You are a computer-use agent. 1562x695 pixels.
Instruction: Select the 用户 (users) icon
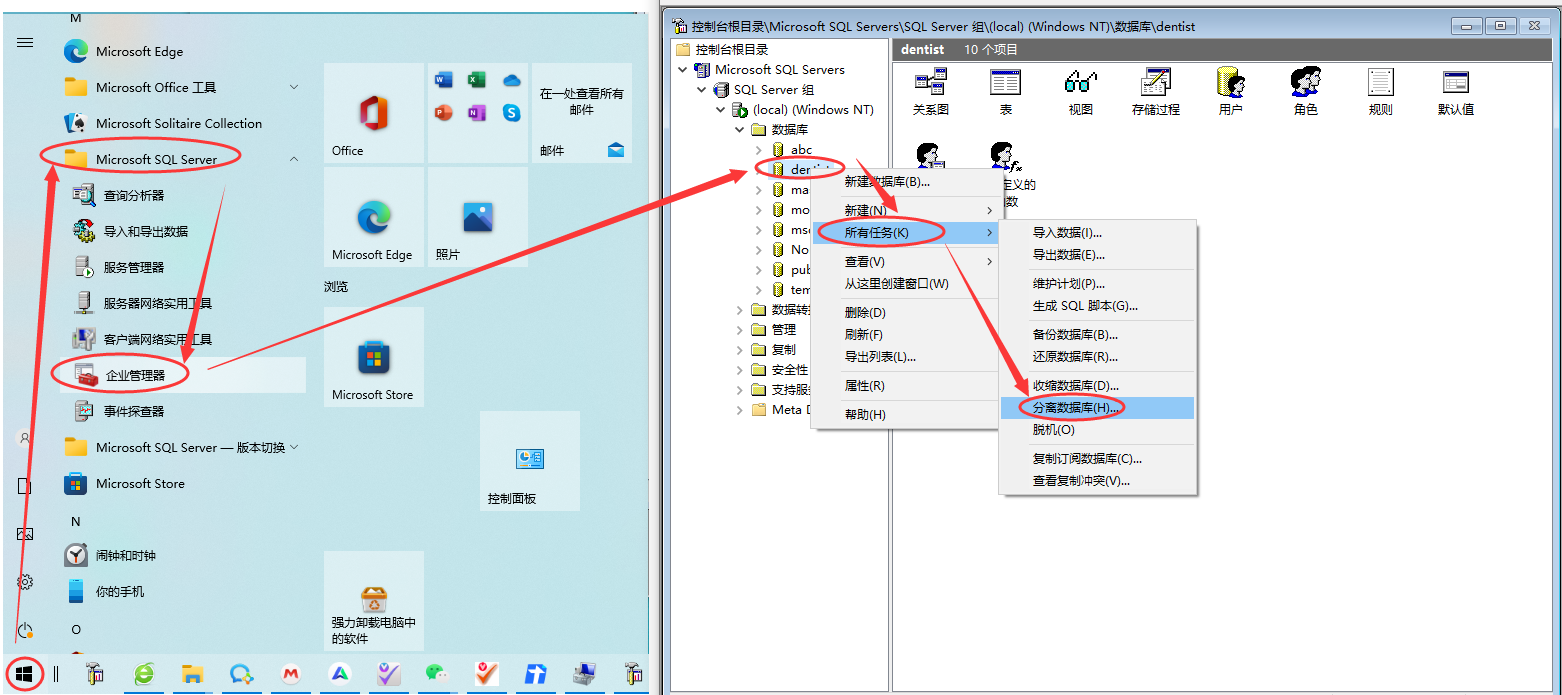coord(1230,92)
